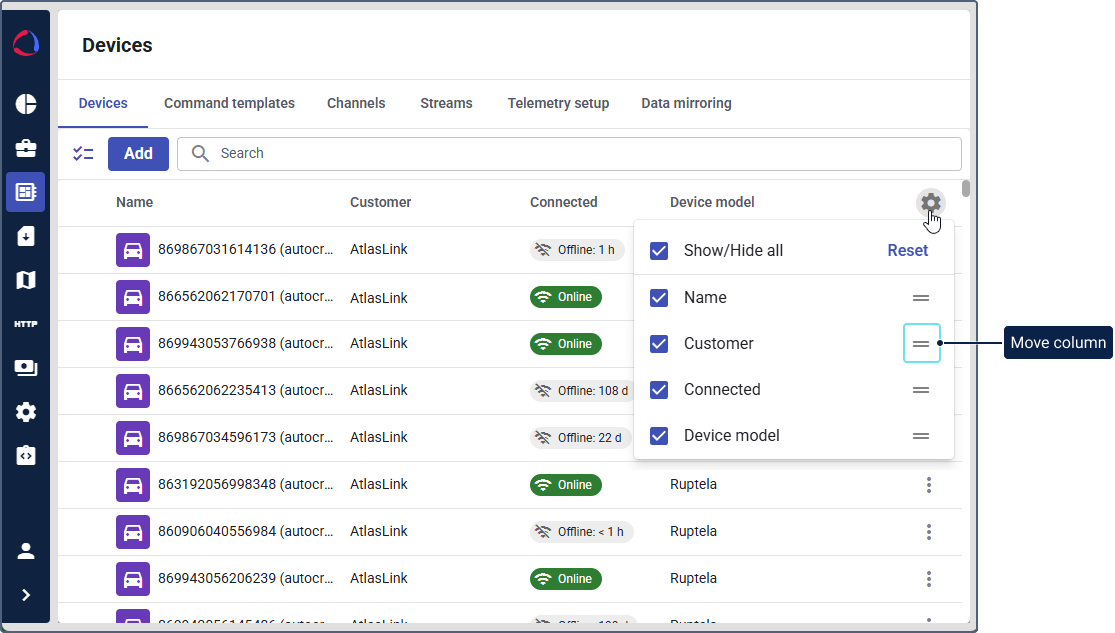The height and width of the screenshot is (633, 1115).
Task: Open the Telemetry setup tab
Action: pyautogui.click(x=558, y=103)
